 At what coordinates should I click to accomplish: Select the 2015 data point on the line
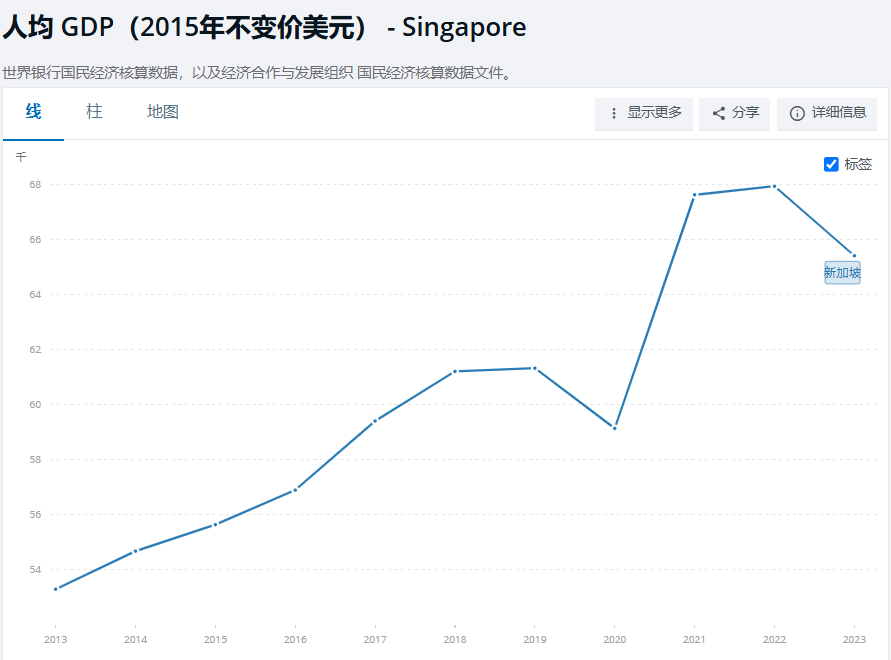(x=215, y=525)
